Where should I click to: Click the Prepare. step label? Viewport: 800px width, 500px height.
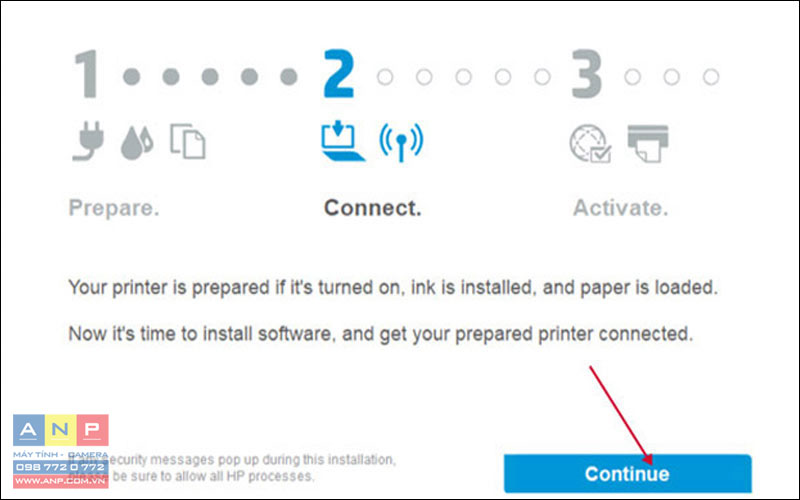[114, 208]
